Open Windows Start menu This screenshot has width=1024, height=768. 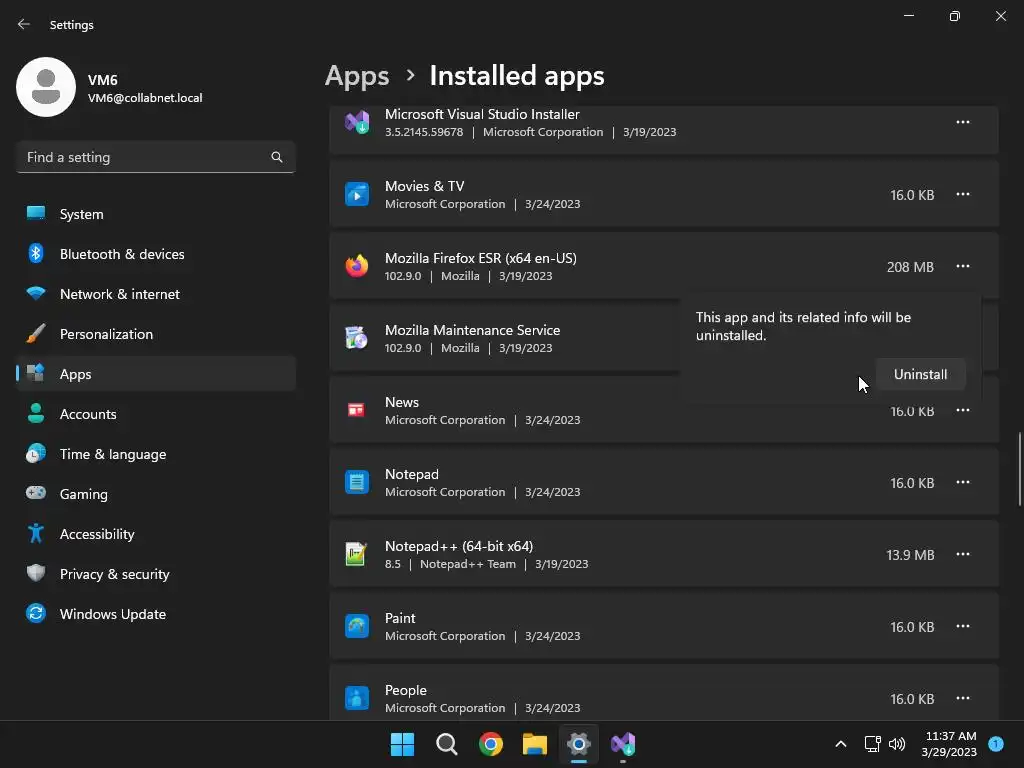pos(402,744)
